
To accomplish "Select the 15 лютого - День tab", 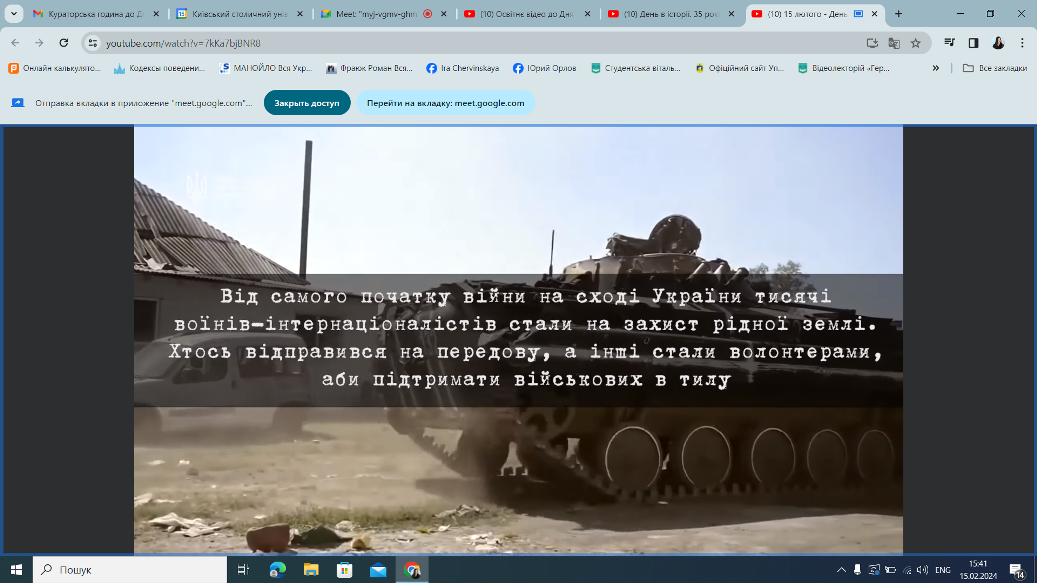I will point(807,13).
